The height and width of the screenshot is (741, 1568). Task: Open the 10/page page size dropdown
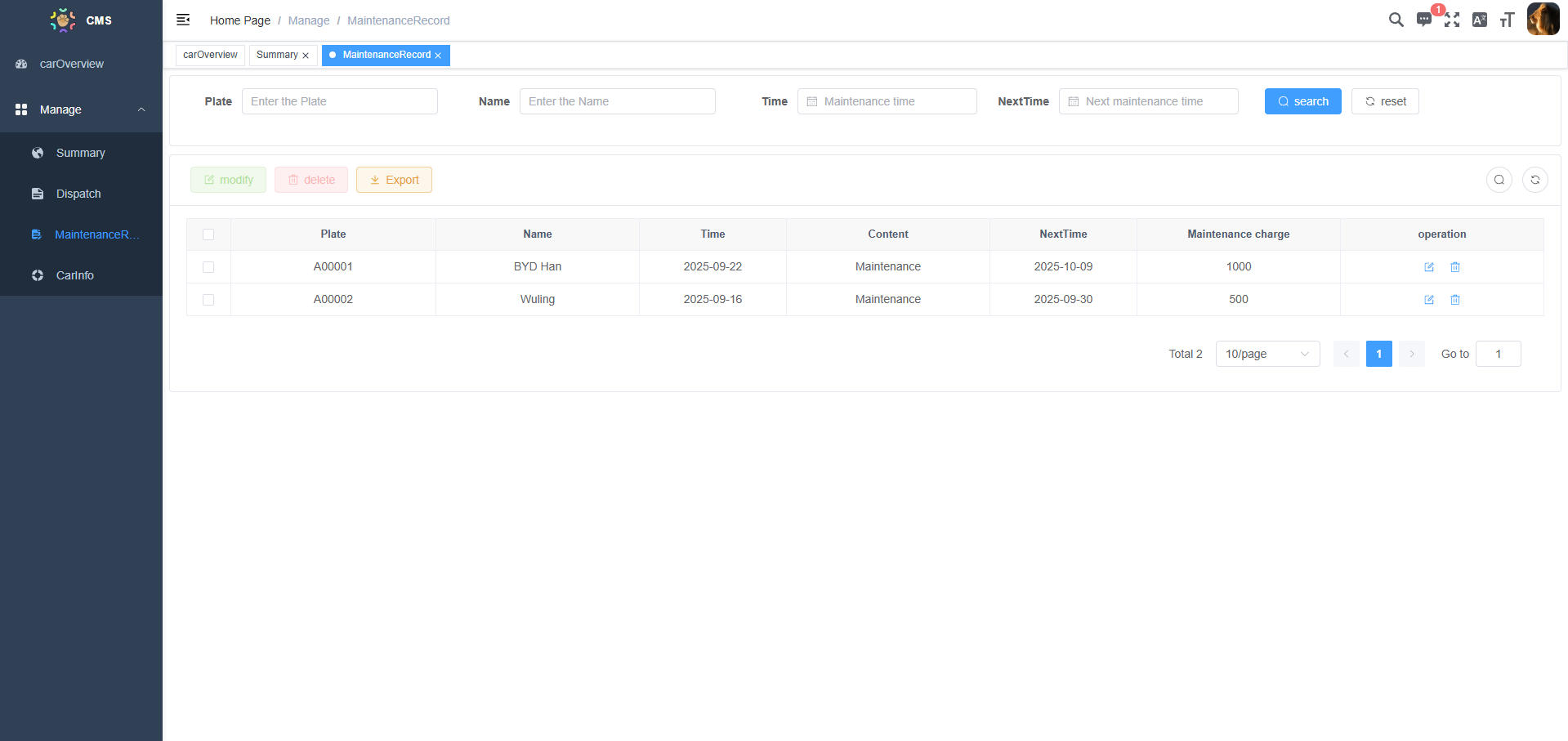click(x=1266, y=354)
